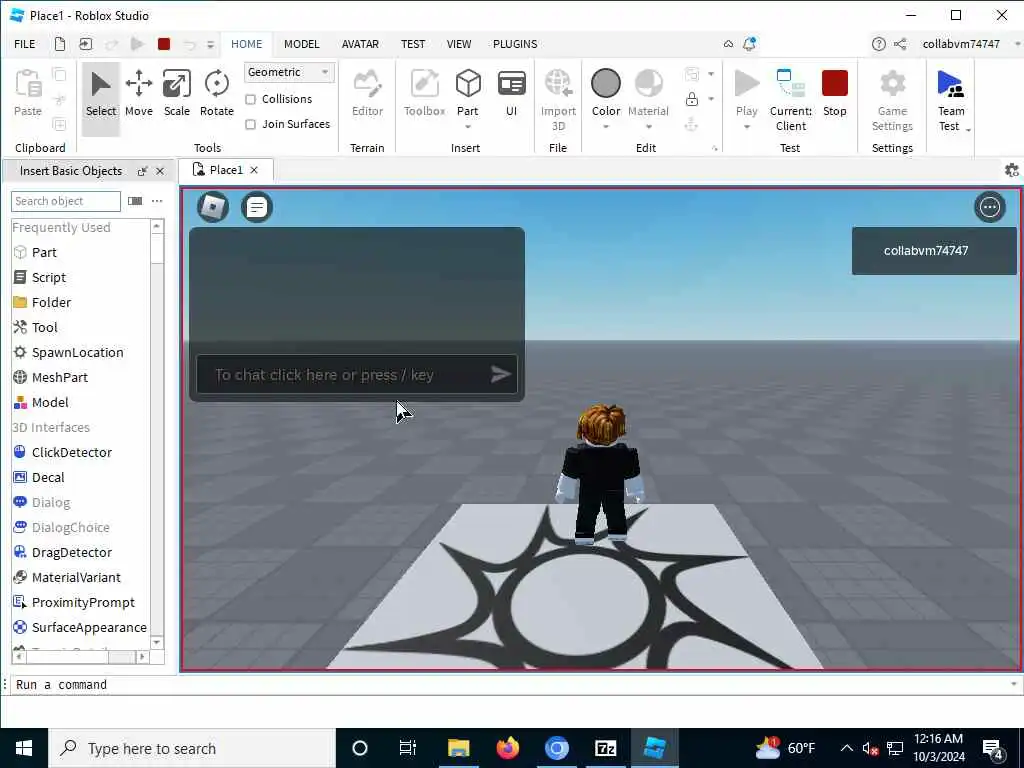Open the command bar history dropdown
Viewport: 1024px width, 768px height.
1014,684
